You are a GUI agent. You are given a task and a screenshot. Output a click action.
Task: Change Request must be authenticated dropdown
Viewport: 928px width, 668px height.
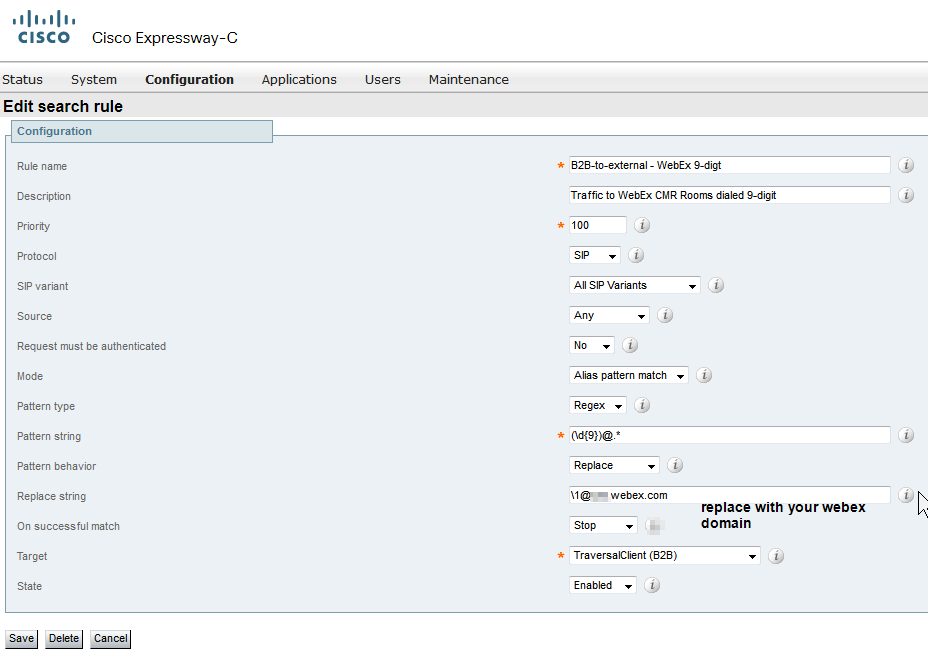click(x=592, y=345)
